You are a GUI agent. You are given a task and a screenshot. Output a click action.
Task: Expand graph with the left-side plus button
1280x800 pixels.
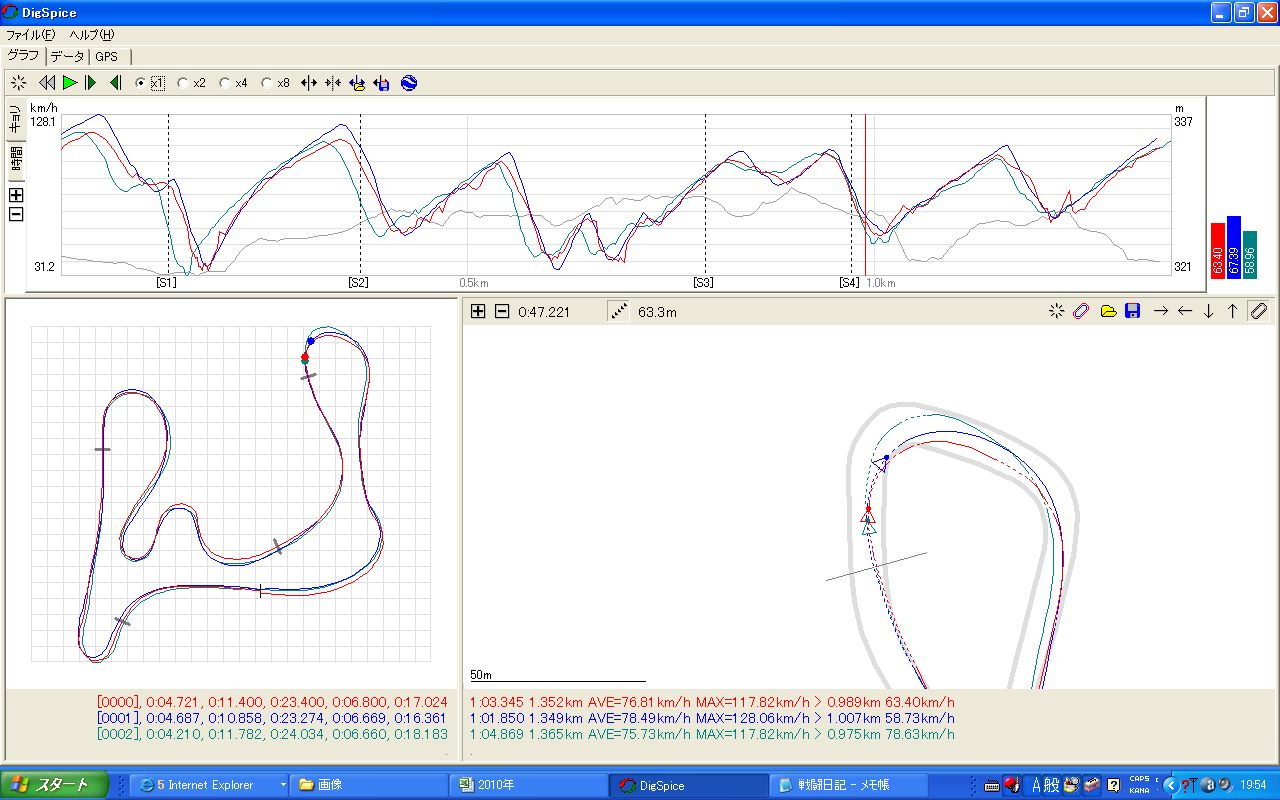(x=16, y=195)
